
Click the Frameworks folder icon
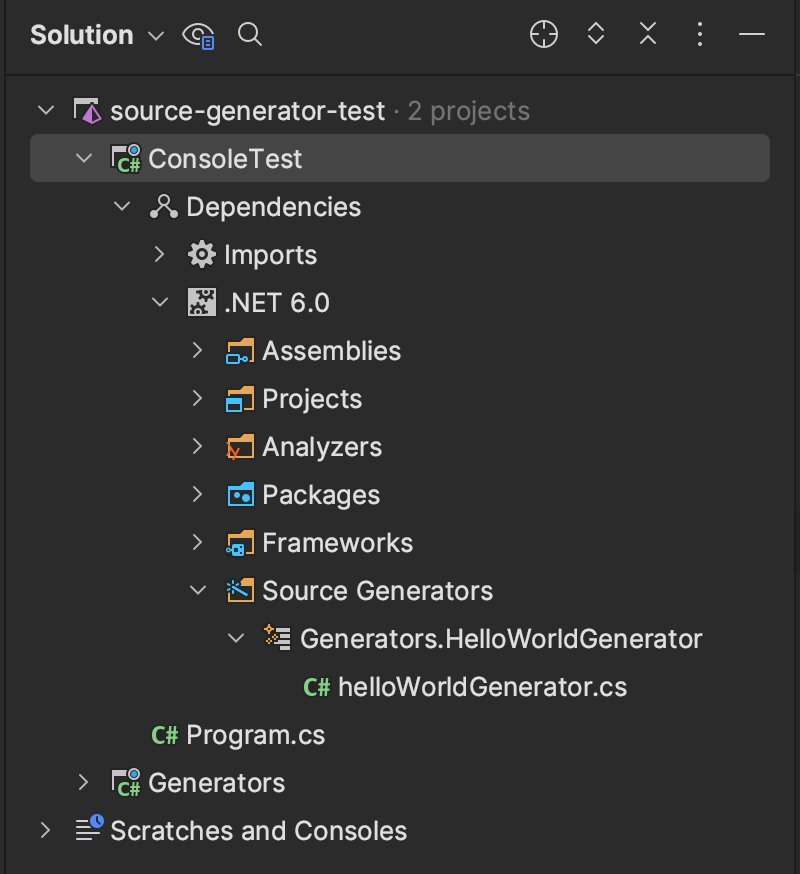pos(240,543)
